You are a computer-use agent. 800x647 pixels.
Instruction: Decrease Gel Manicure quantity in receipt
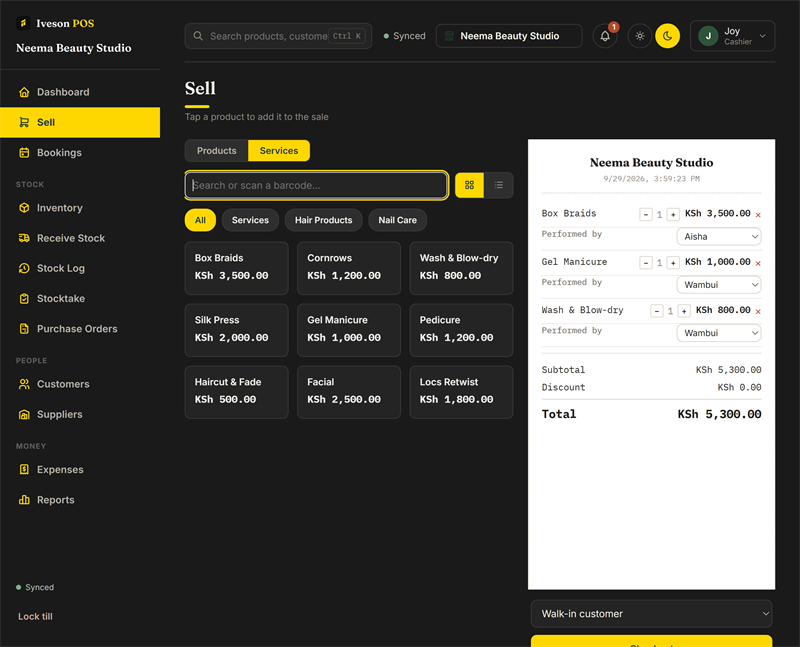tap(646, 263)
